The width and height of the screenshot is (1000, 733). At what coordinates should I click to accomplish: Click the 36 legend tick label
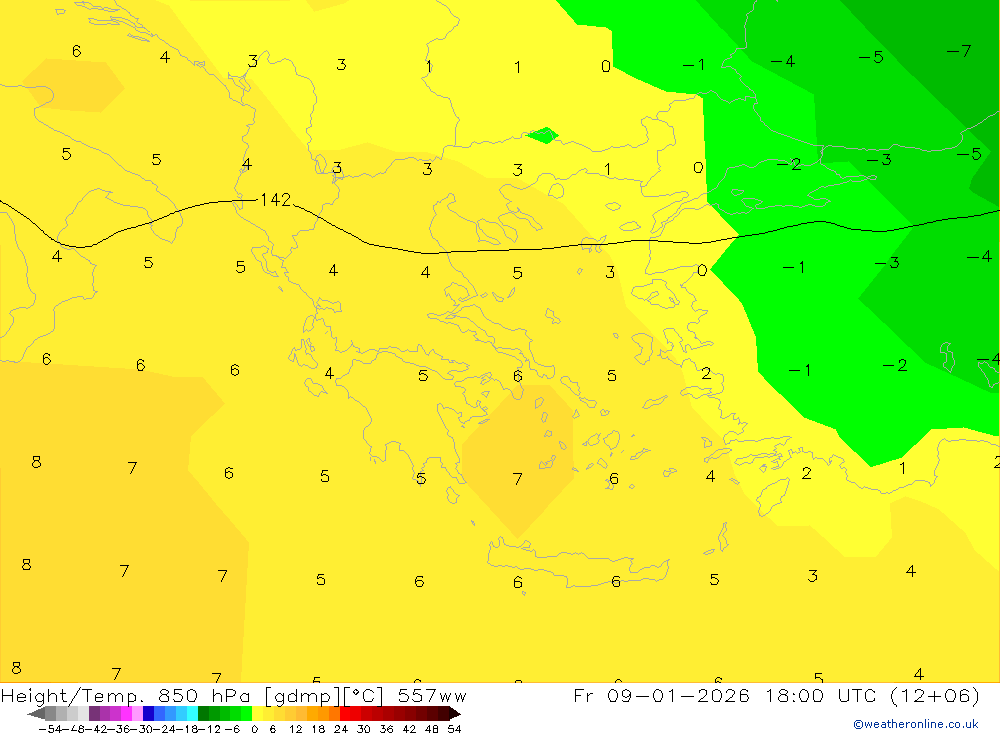(386, 729)
